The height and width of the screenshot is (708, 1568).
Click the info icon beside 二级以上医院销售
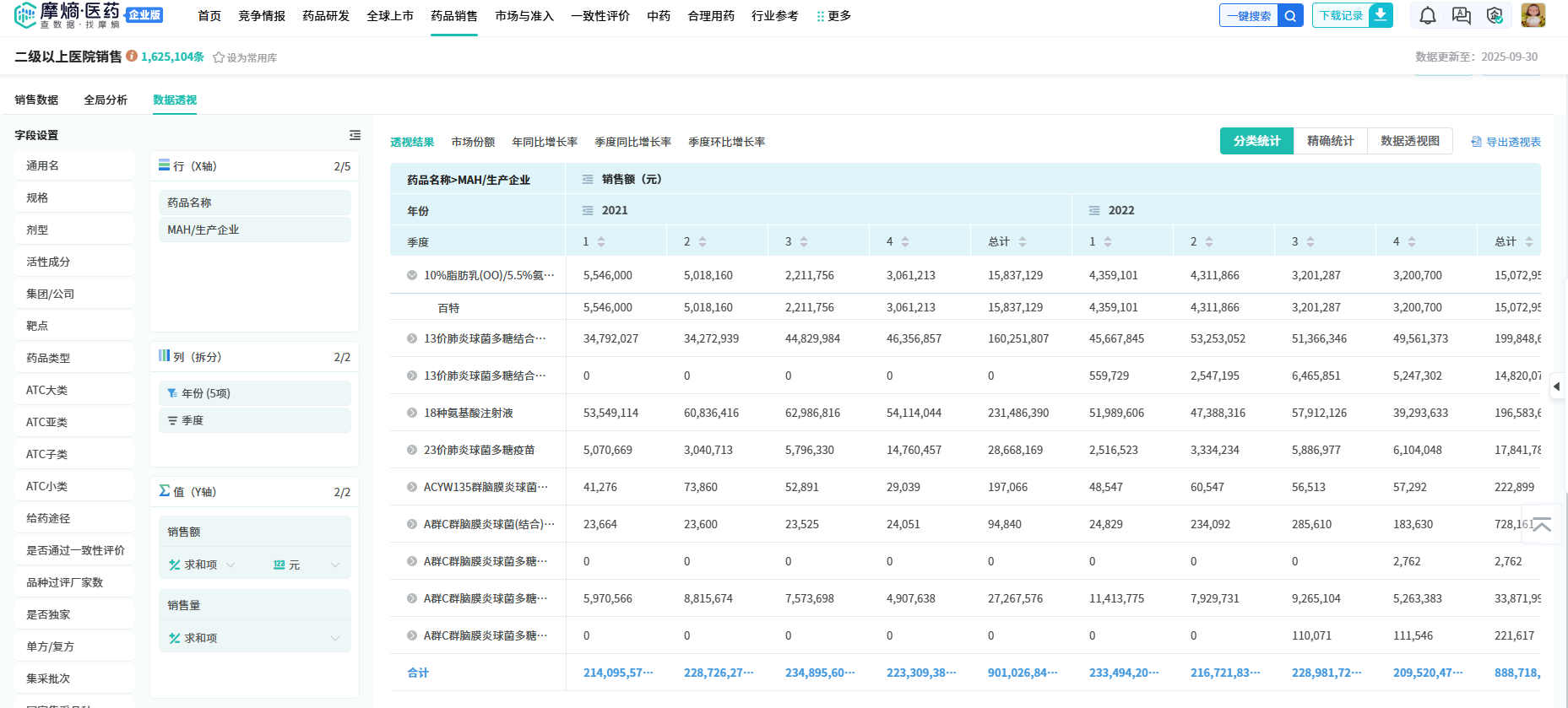(132, 56)
